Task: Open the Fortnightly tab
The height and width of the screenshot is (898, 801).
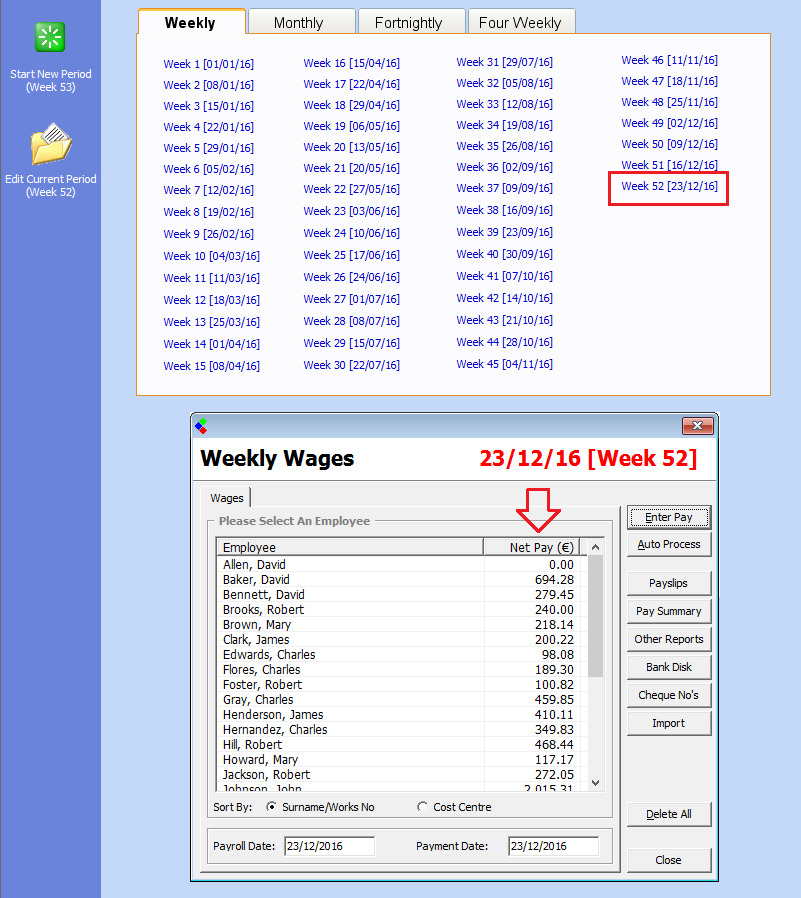Action: 409,22
